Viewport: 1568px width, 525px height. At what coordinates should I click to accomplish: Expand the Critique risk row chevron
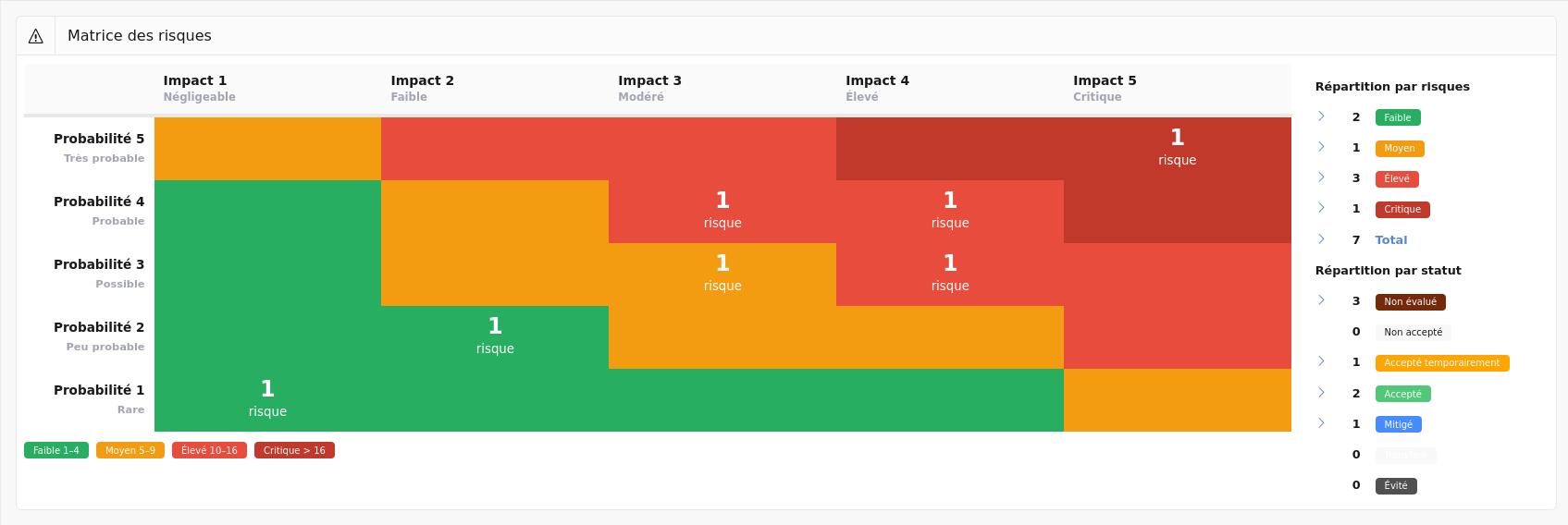[1321, 208]
